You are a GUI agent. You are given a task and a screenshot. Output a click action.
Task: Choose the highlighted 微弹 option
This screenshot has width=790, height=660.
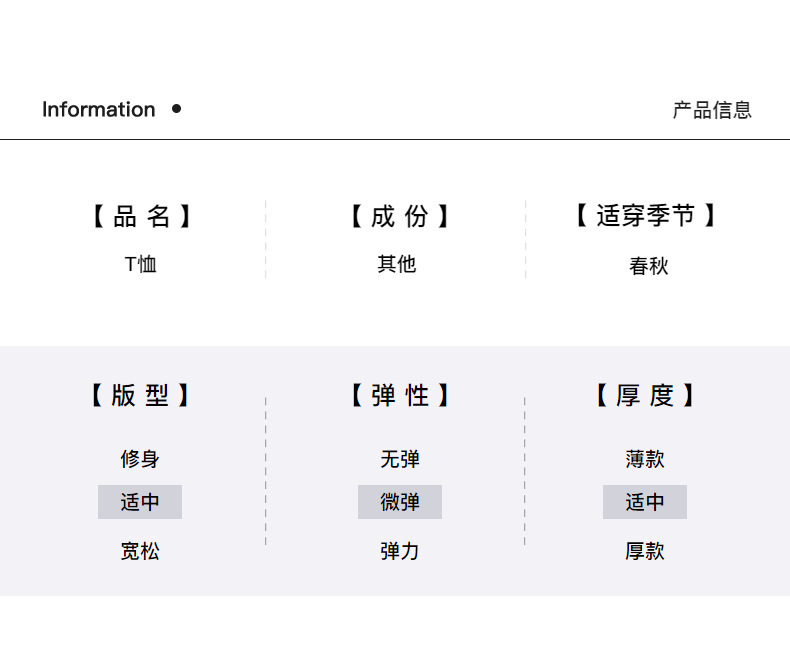(399, 502)
